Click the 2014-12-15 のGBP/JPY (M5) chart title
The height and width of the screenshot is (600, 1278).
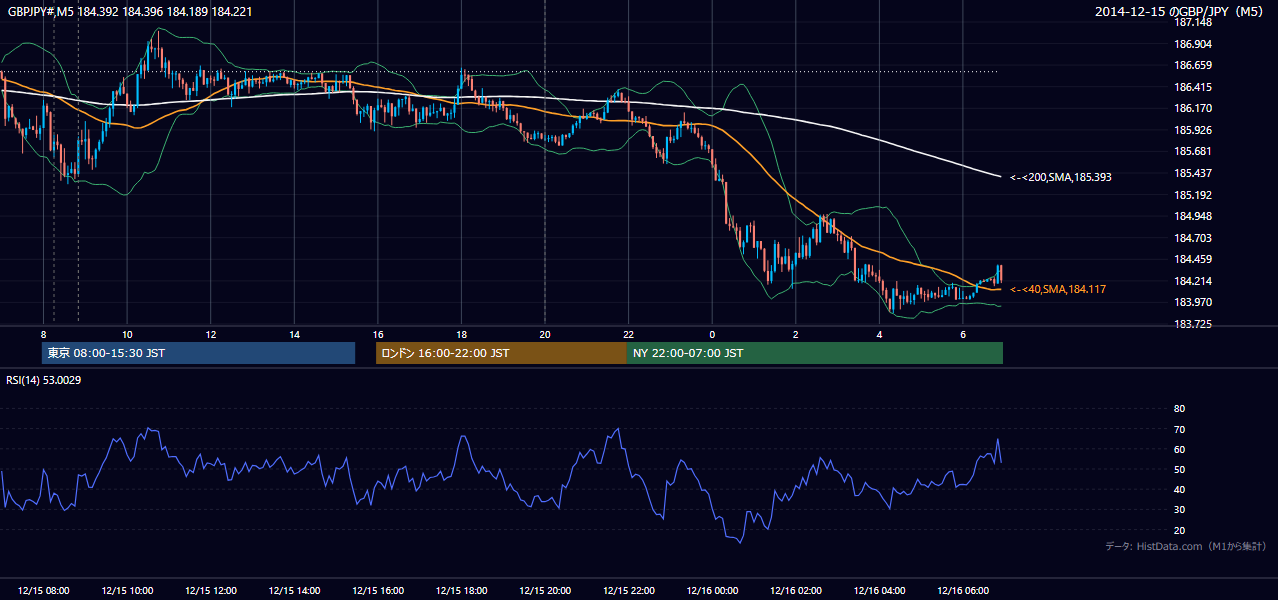pos(1180,12)
